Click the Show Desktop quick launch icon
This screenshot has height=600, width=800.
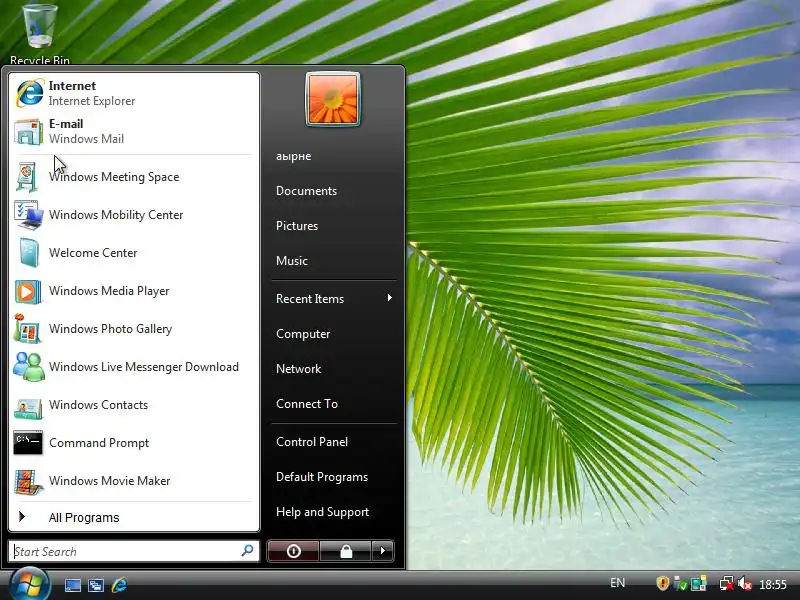tap(72, 585)
